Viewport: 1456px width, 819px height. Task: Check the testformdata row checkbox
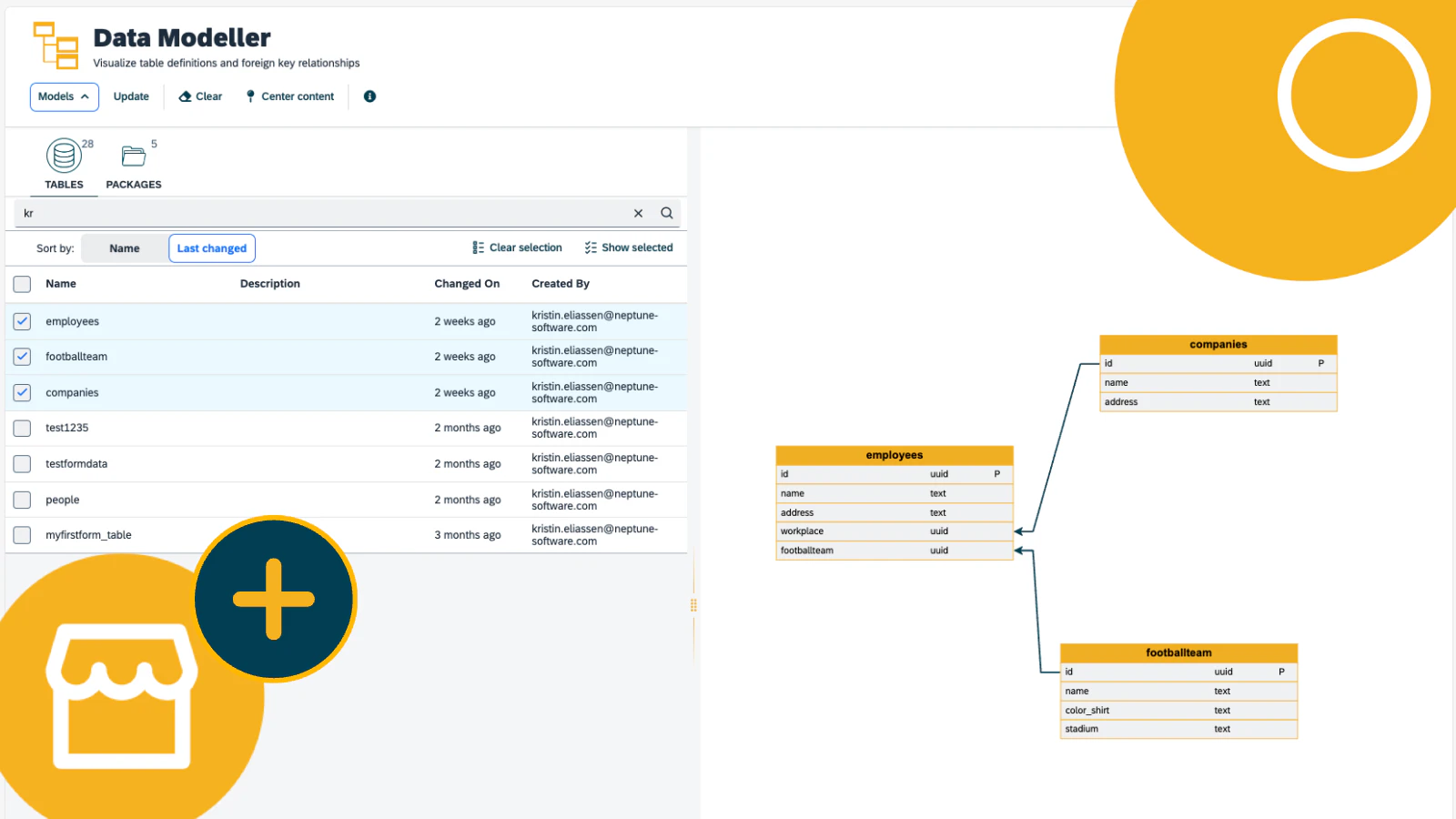click(22, 464)
